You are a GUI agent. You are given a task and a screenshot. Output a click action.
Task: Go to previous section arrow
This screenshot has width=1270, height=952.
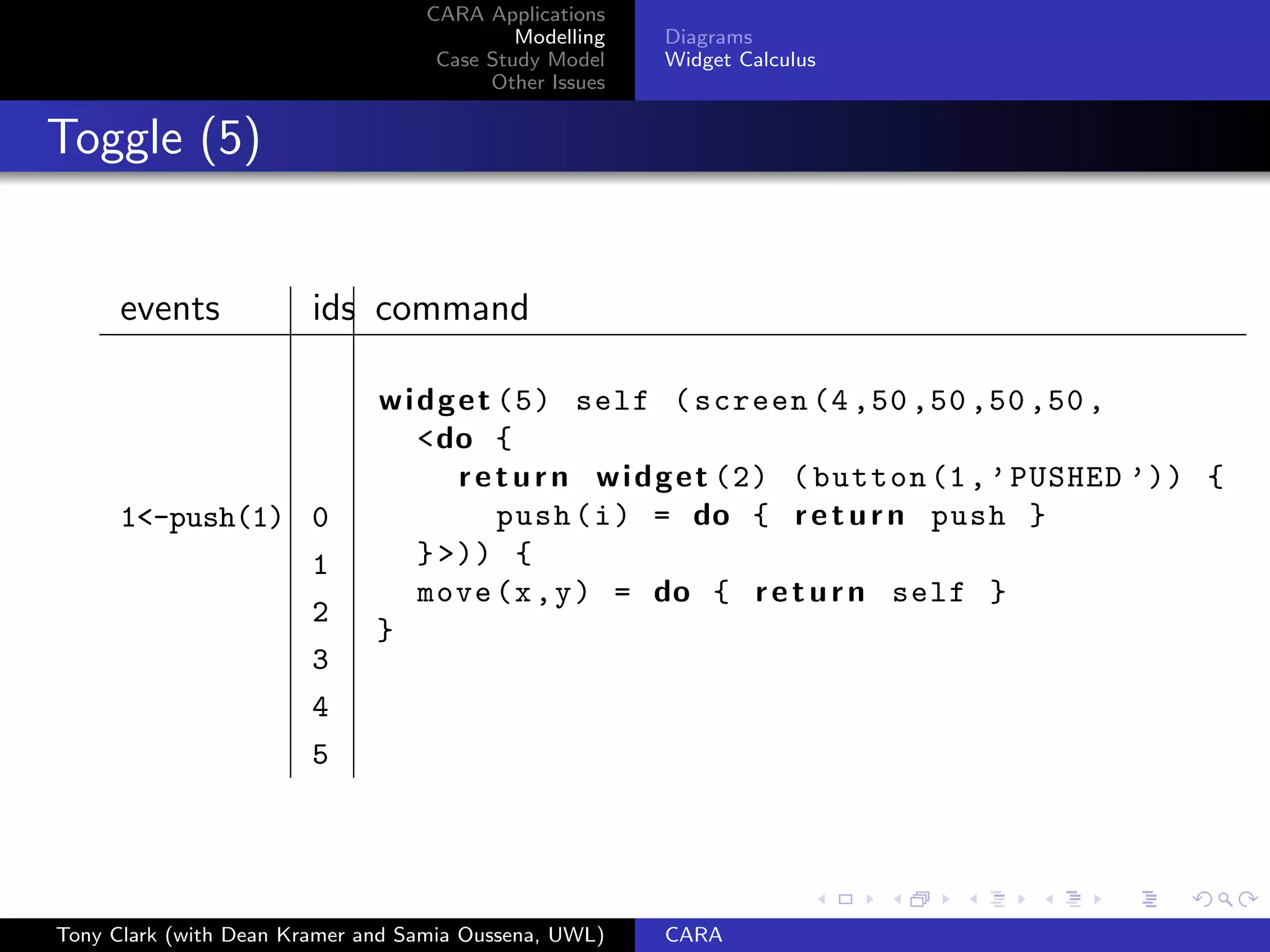click(1049, 899)
